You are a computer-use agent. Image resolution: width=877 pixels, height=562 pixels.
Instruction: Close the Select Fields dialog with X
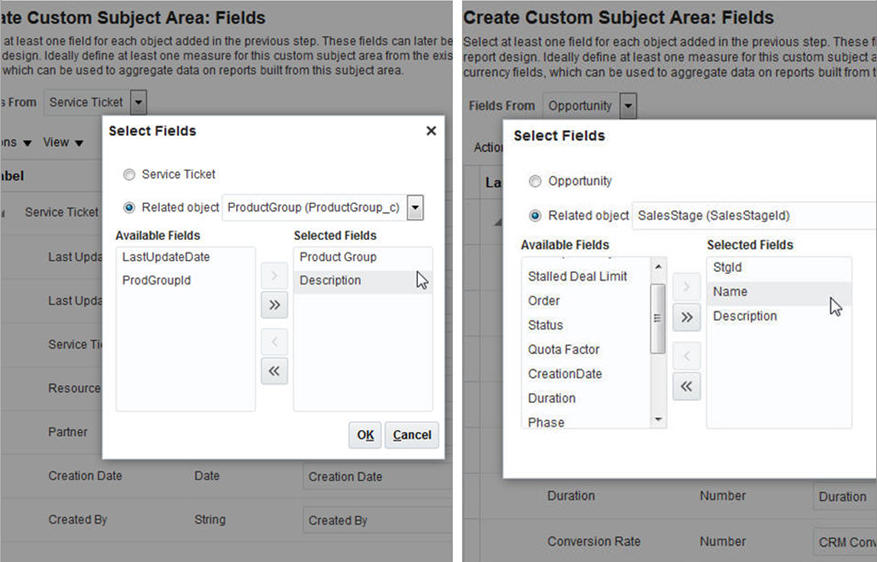(431, 131)
